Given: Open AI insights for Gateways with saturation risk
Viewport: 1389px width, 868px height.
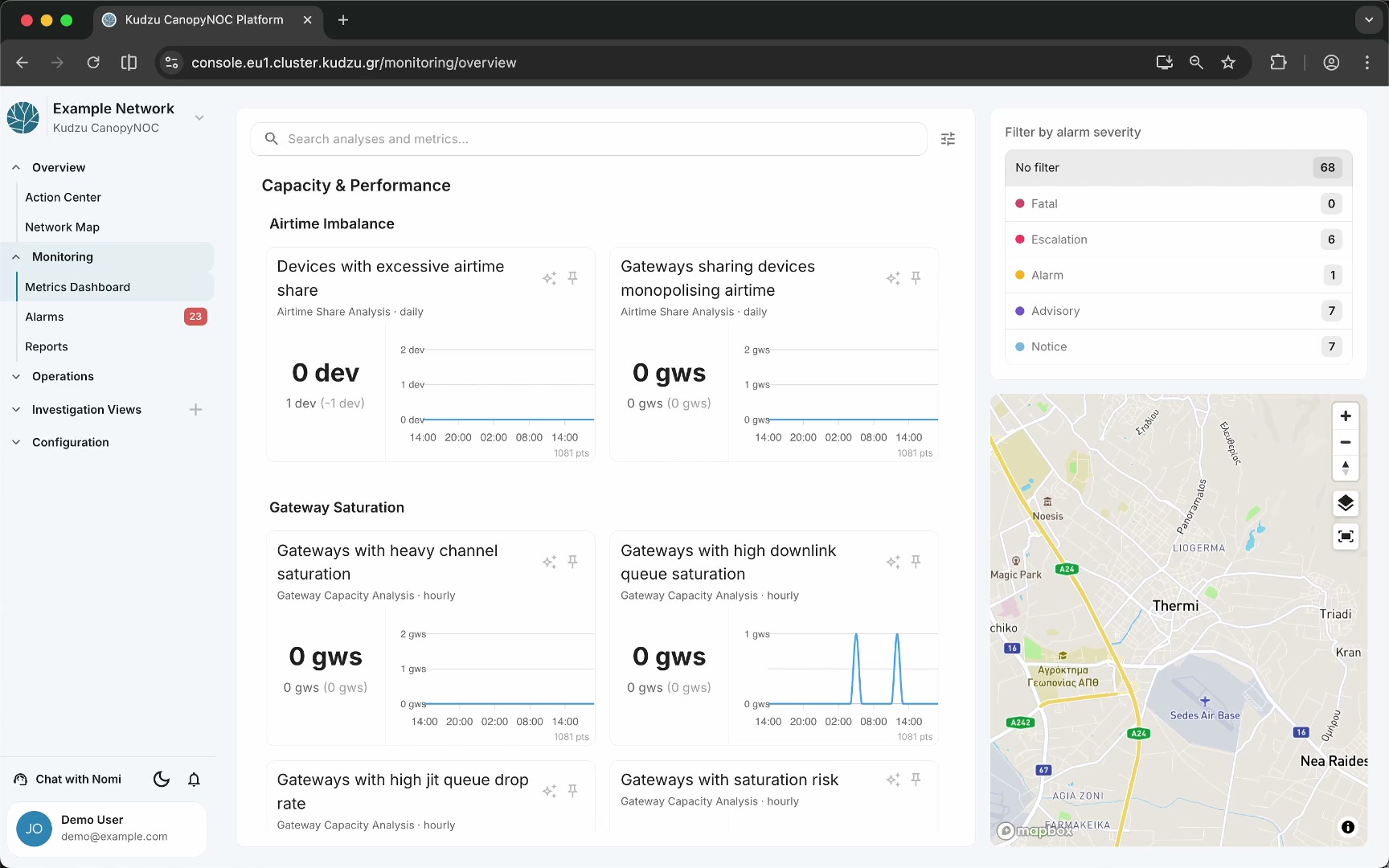Looking at the screenshot, I should 893,780.
